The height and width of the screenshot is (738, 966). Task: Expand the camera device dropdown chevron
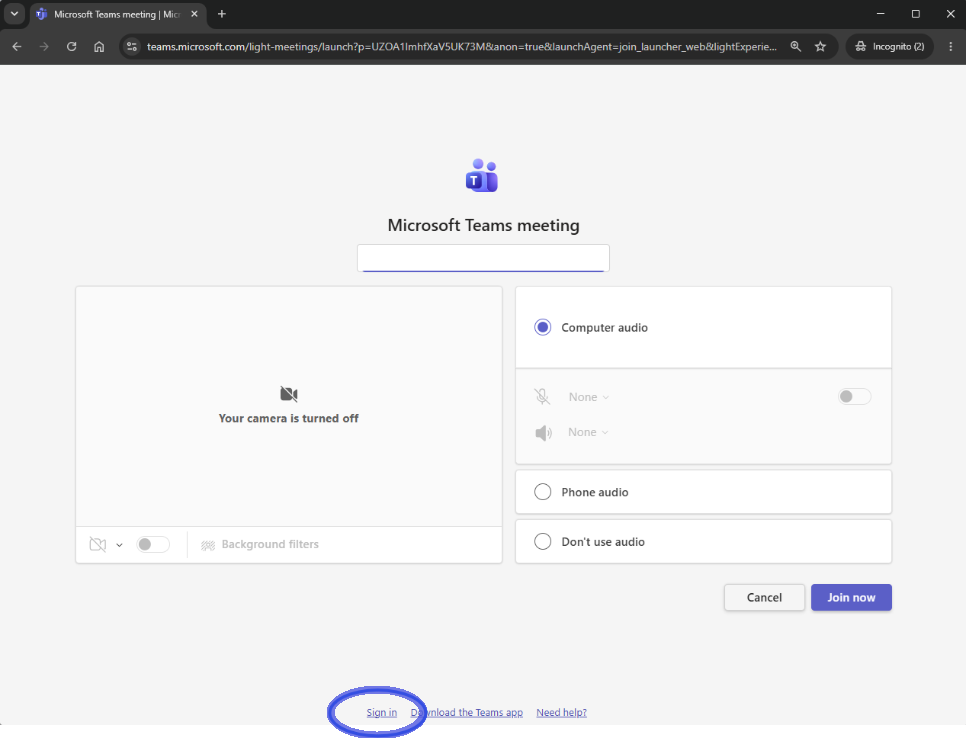120,545
